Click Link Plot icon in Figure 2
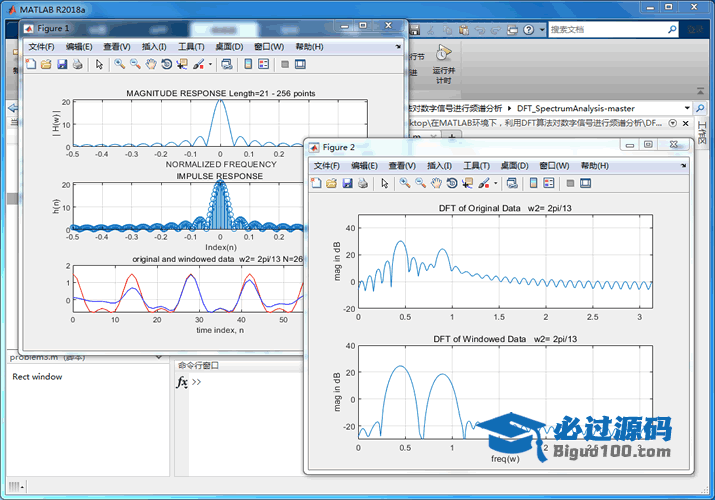Viewport: 715px width, 500px height. point(512,183)
